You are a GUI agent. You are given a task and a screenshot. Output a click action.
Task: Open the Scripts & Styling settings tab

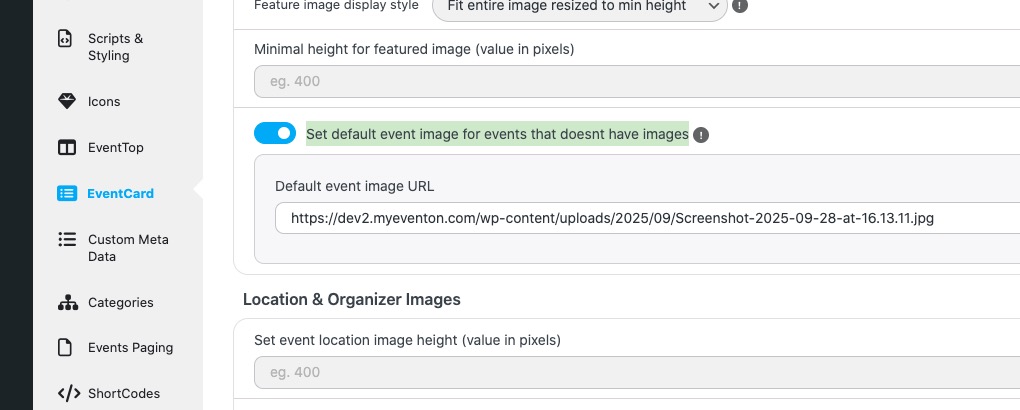click(x=115, y=47)
